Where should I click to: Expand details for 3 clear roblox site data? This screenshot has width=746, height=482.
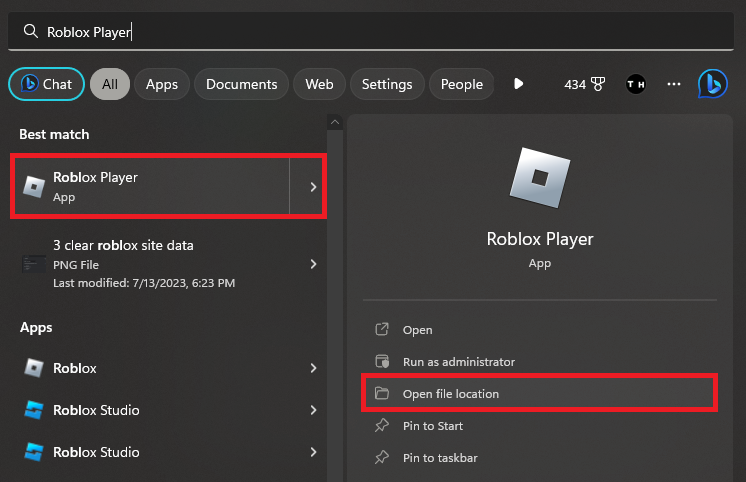(313, 264)
